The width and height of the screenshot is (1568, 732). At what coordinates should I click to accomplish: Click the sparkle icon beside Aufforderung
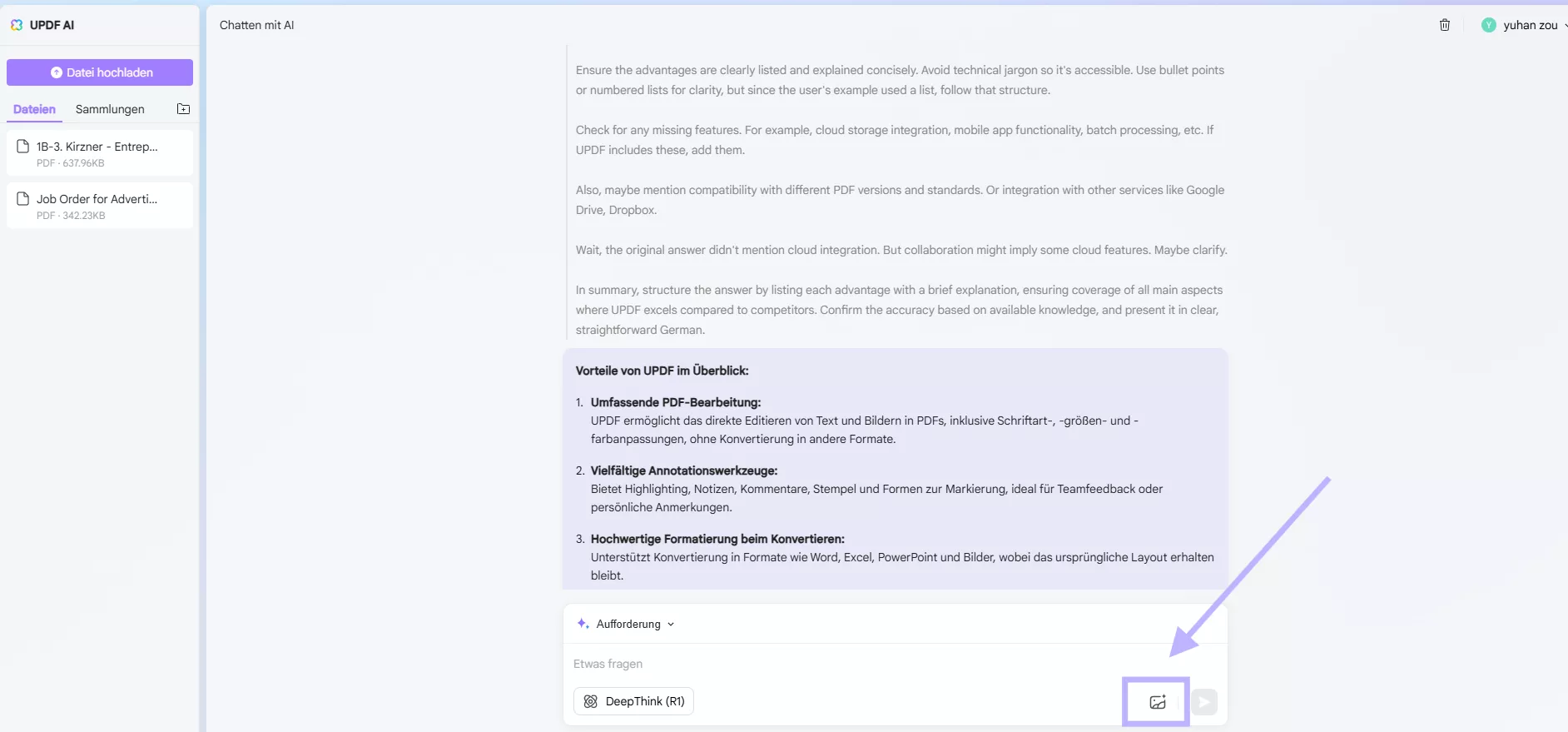click(583, 624)
